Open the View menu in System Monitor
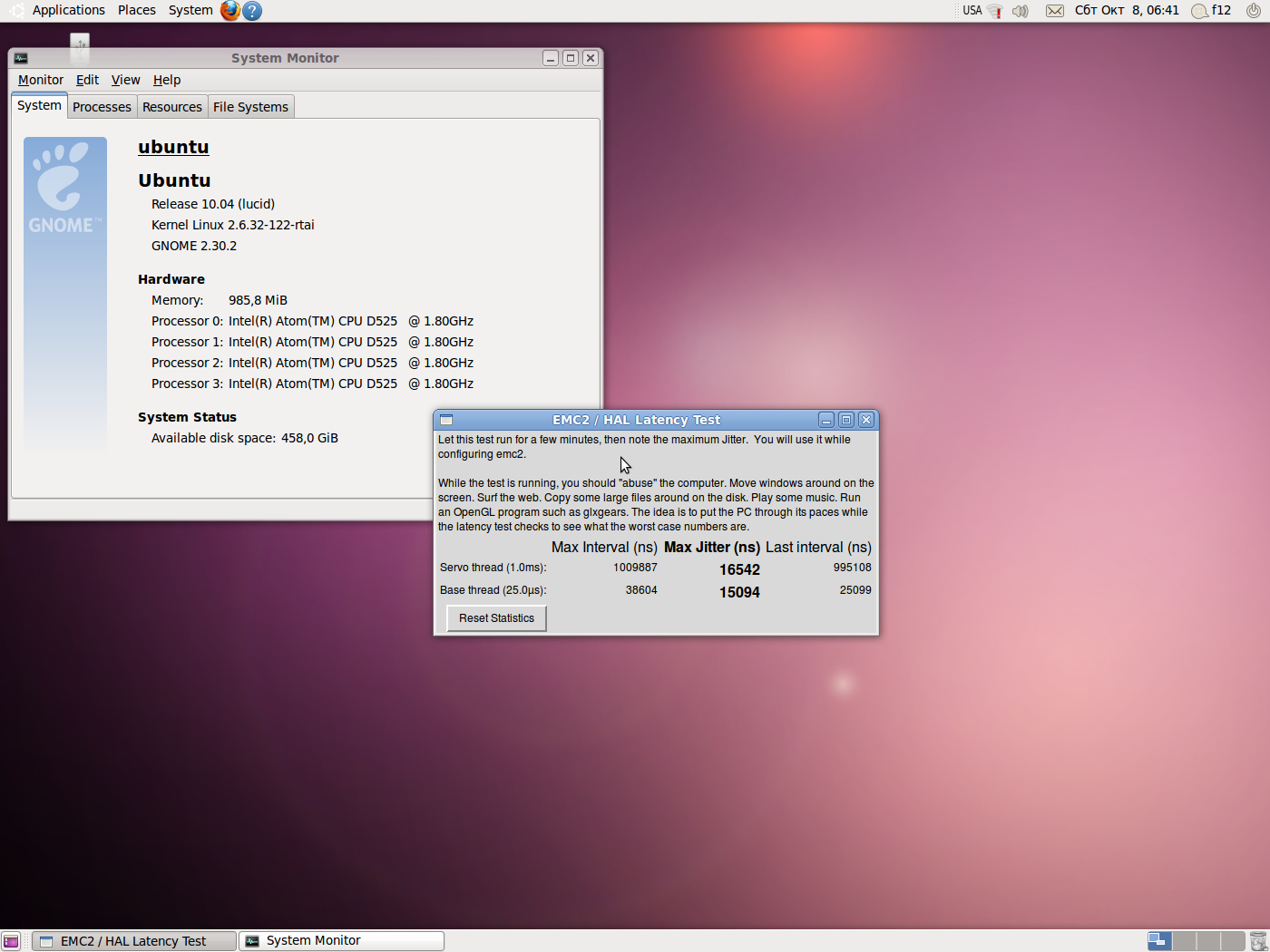This screenshot has height=952, width=1270. click(125, 80)
